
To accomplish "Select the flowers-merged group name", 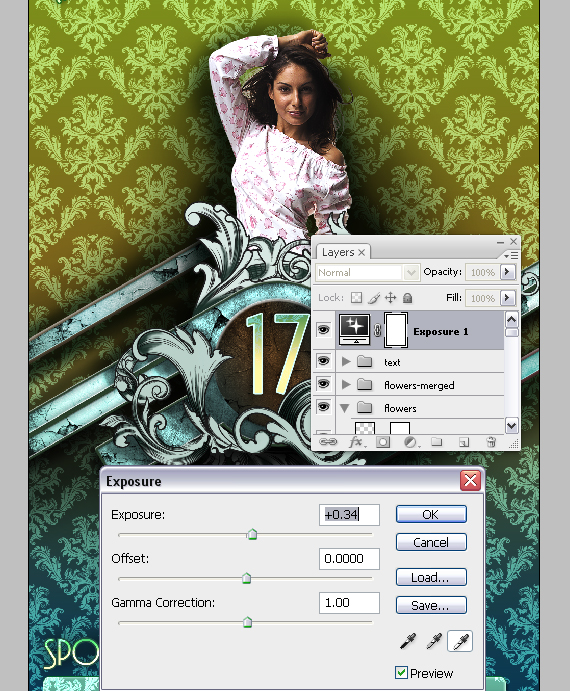I will (x=419, y=385).
